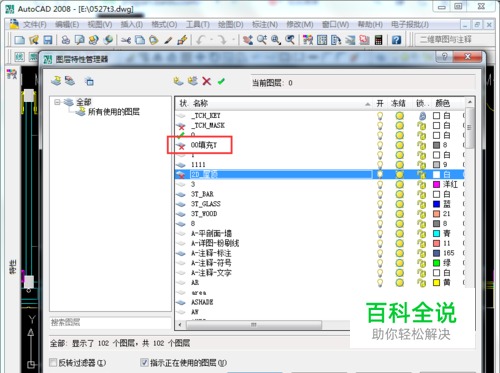Click the New drawing icon in toolbar
Viewport: 500px width, 373px height.
(20, 40)
